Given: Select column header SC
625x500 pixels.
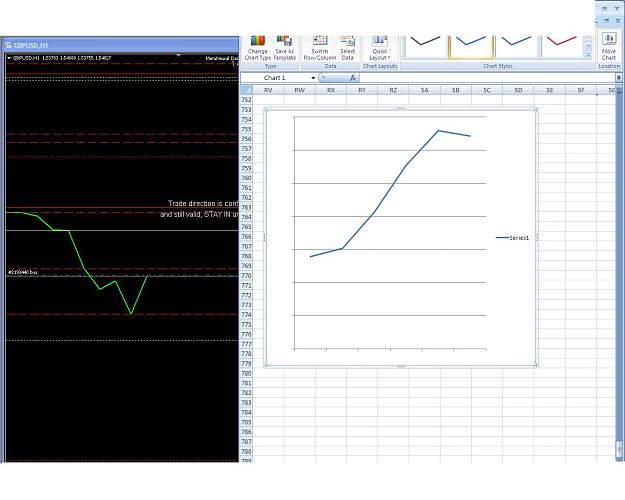Looking at the screenshot, I should click(487, 91).
